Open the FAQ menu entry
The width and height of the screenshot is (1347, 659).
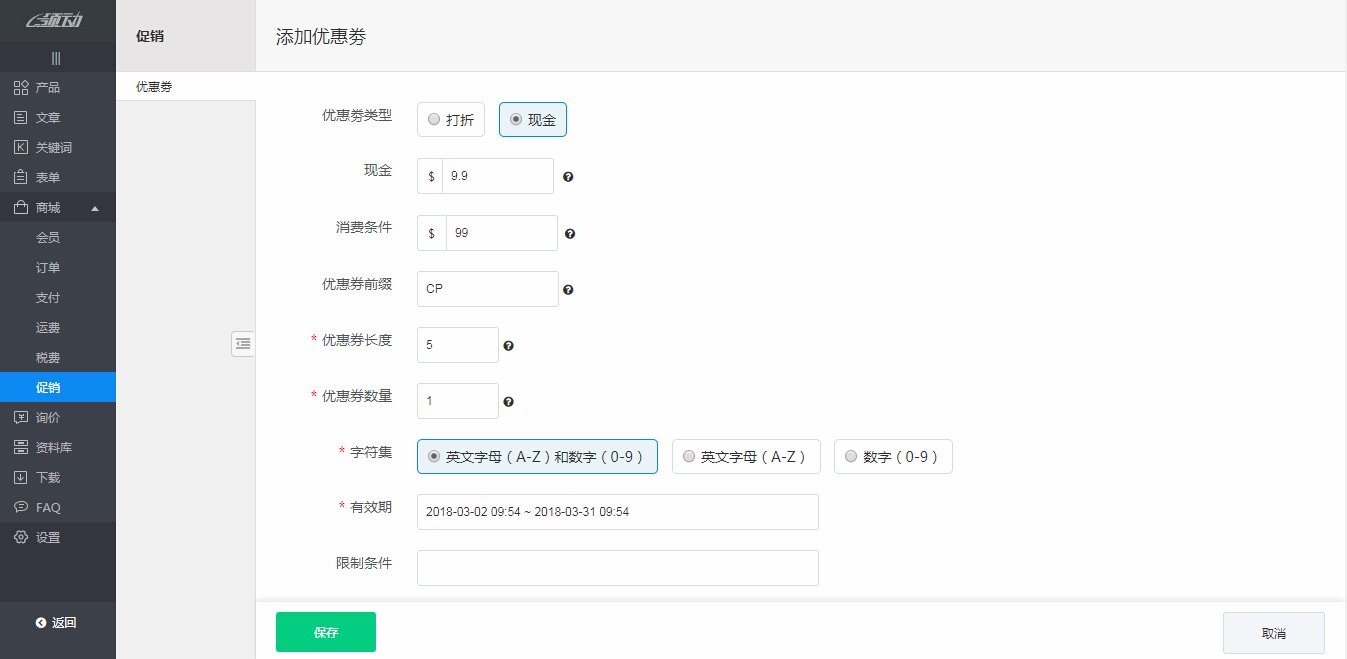pos(46,507)
